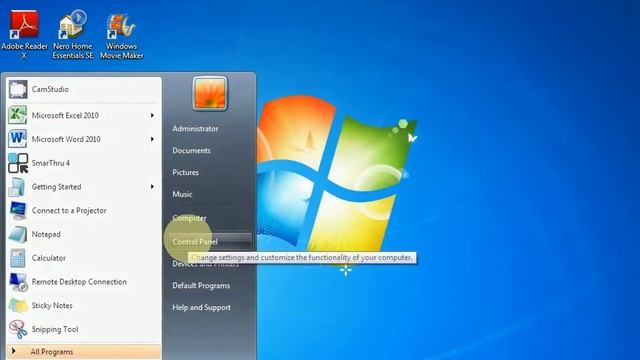Click the Snipping Tool scissors icon

(18, 329)
